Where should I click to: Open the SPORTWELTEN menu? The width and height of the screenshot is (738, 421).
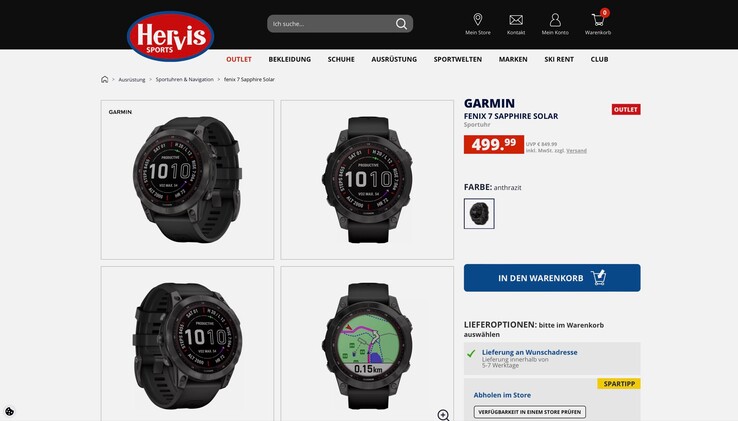(x=457, y=59)
